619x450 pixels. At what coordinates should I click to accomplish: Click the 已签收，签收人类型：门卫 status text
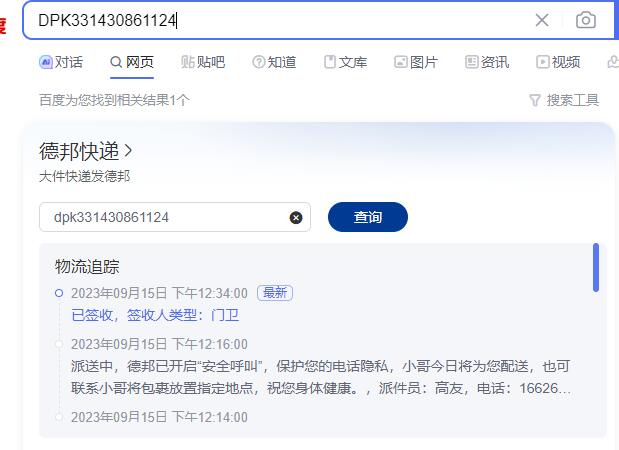pyautogui.click(x=156, y=315)
